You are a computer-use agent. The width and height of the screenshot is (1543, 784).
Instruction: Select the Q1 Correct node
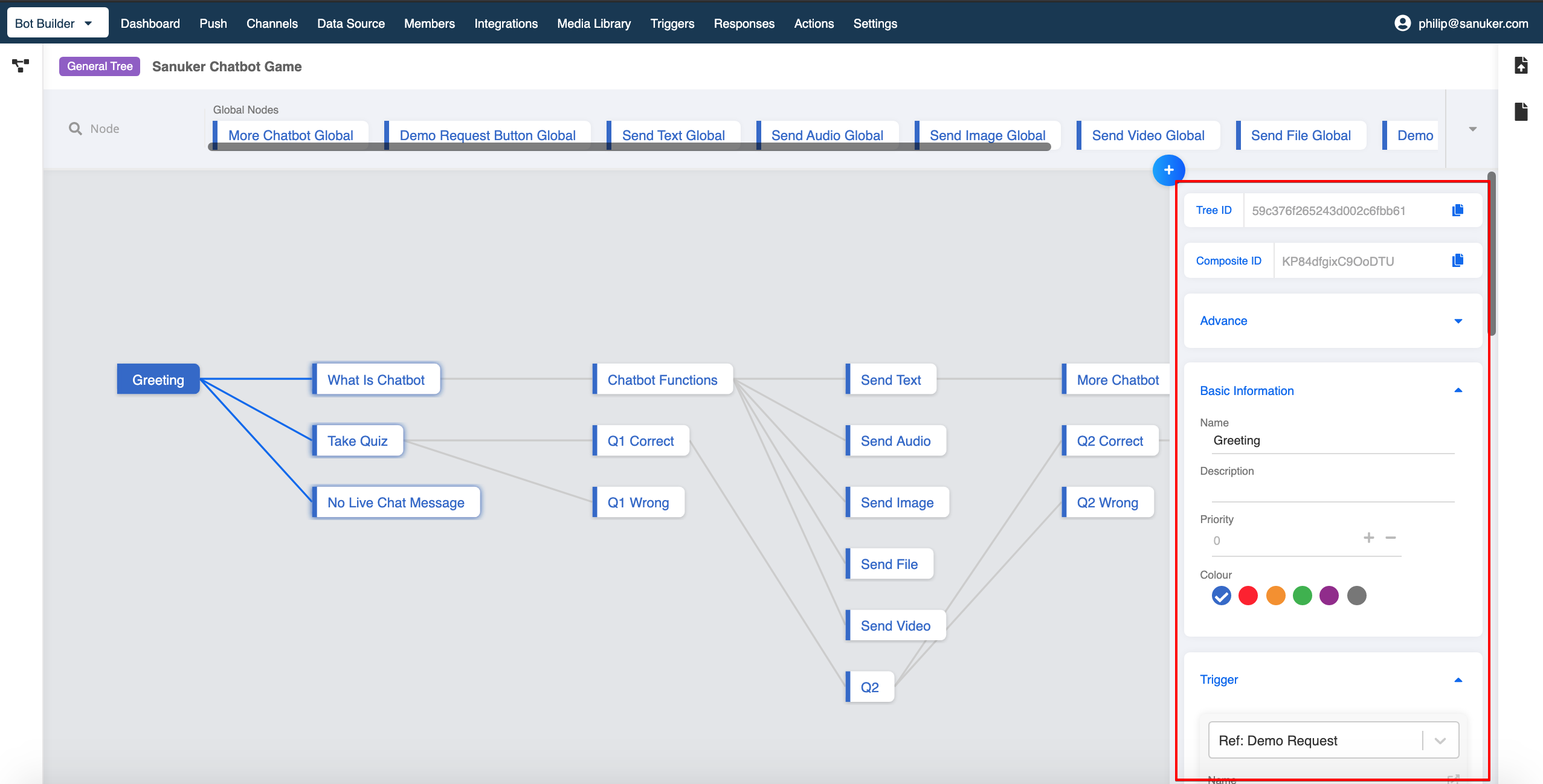click(x=640, y=441)
